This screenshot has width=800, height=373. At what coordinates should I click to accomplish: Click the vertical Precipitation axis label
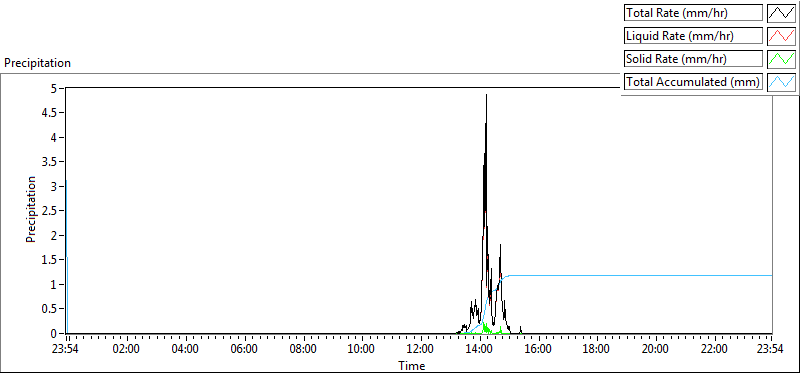tap(31, 209)
